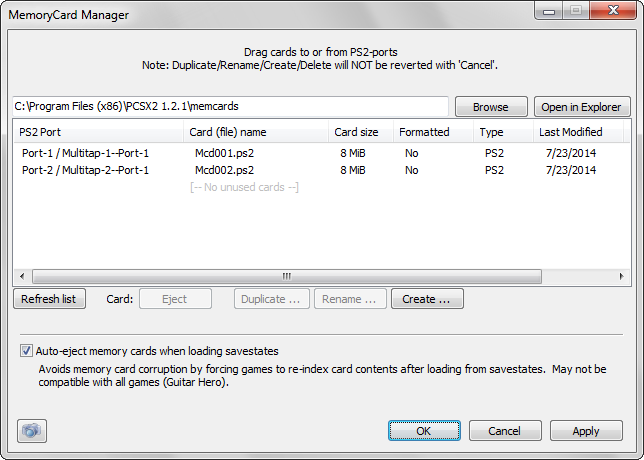The height and width of the screenshot is (460, 644).
Task: Click Formatted 'No' value for Mcd002.ps2
Action: pos(412,170)
